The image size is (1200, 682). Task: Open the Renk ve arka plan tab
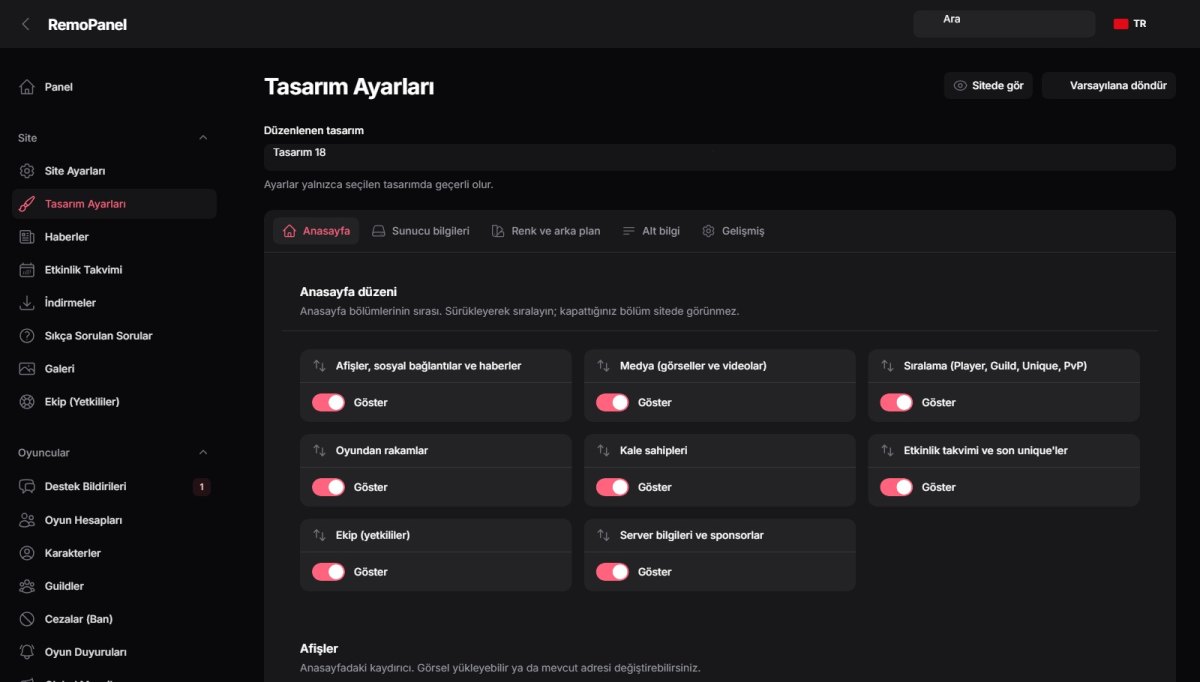click(x=546, y=231)
